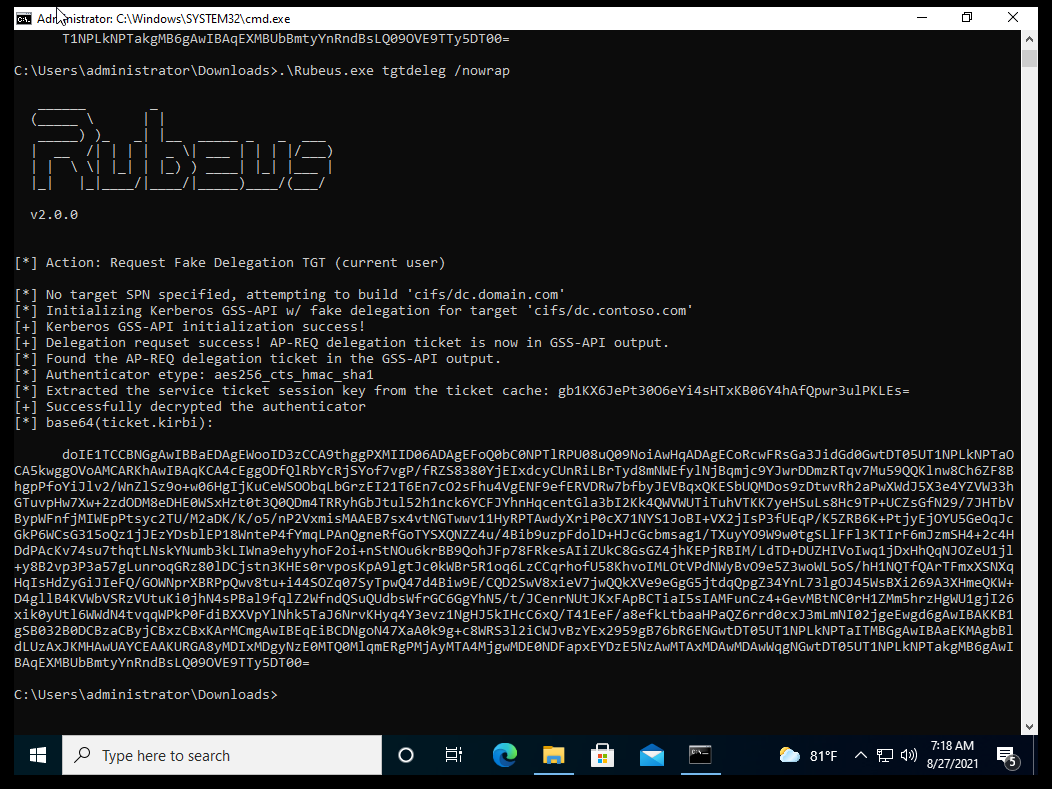Click 'Authenticator etype: aes256_cts_hmac_sha1' line
Viewport: 1052px width, 789px height.
point(193,374)
